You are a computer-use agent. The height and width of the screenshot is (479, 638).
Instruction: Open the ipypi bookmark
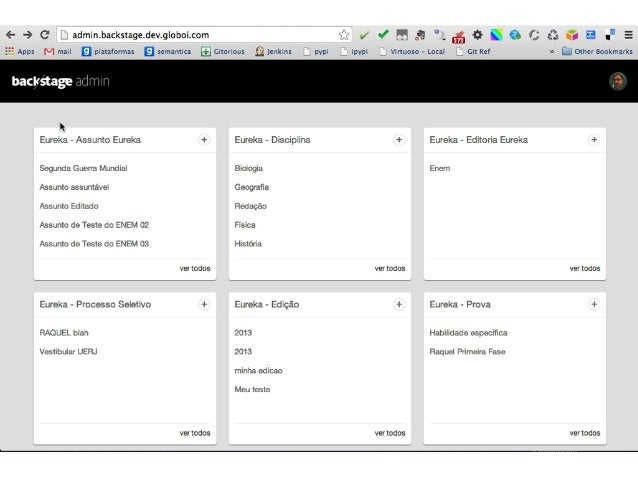(354, 52)
